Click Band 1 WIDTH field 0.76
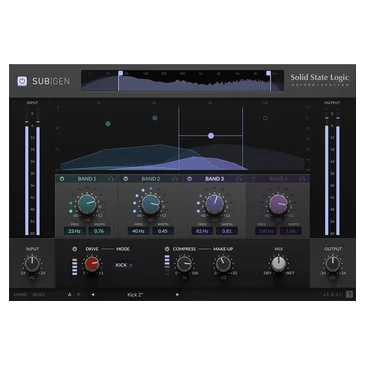Viewport: 365px width, 365px height. [99, 231]
